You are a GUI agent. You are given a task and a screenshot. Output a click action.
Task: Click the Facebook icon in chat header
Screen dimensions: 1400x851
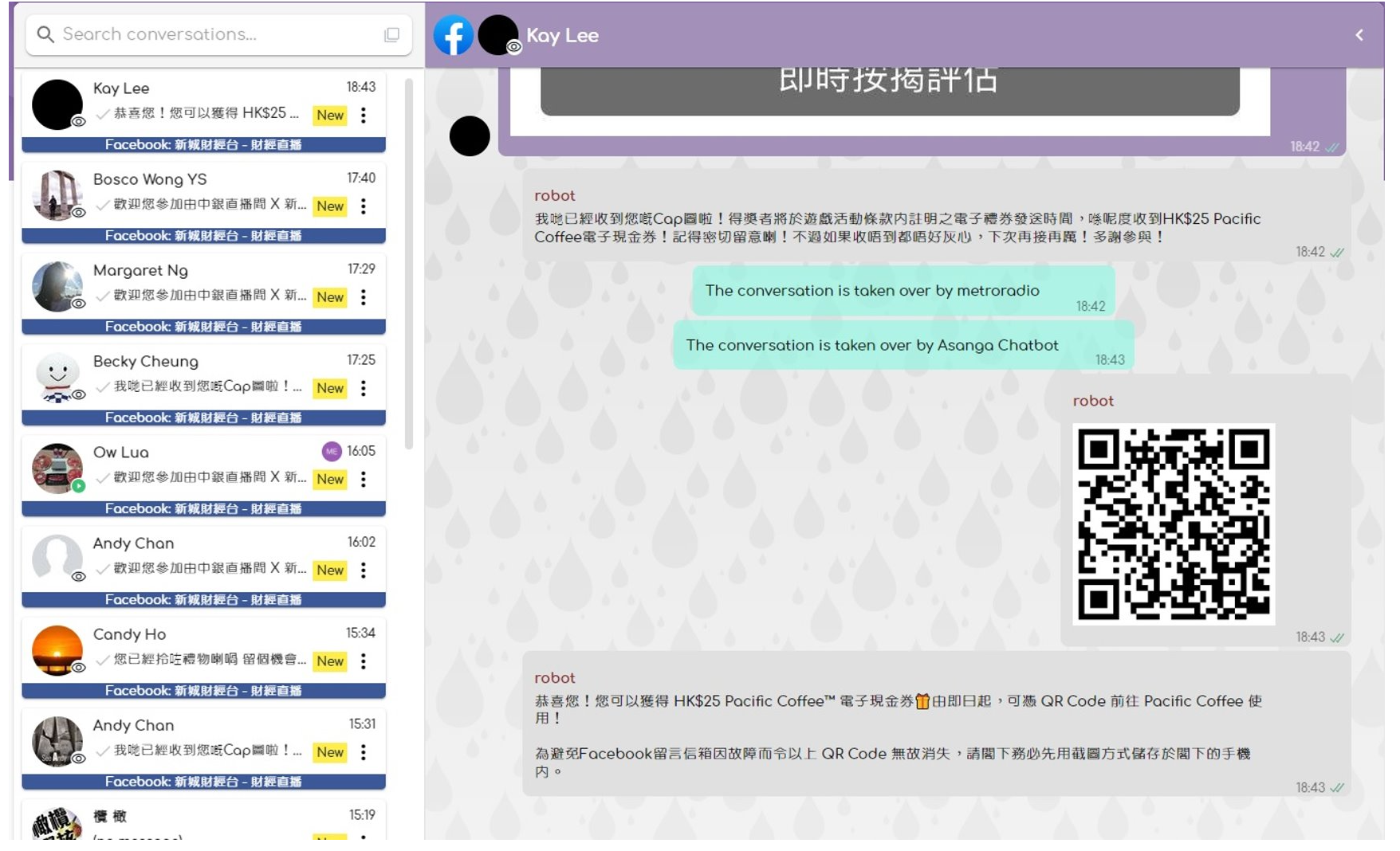click(453, 36)
